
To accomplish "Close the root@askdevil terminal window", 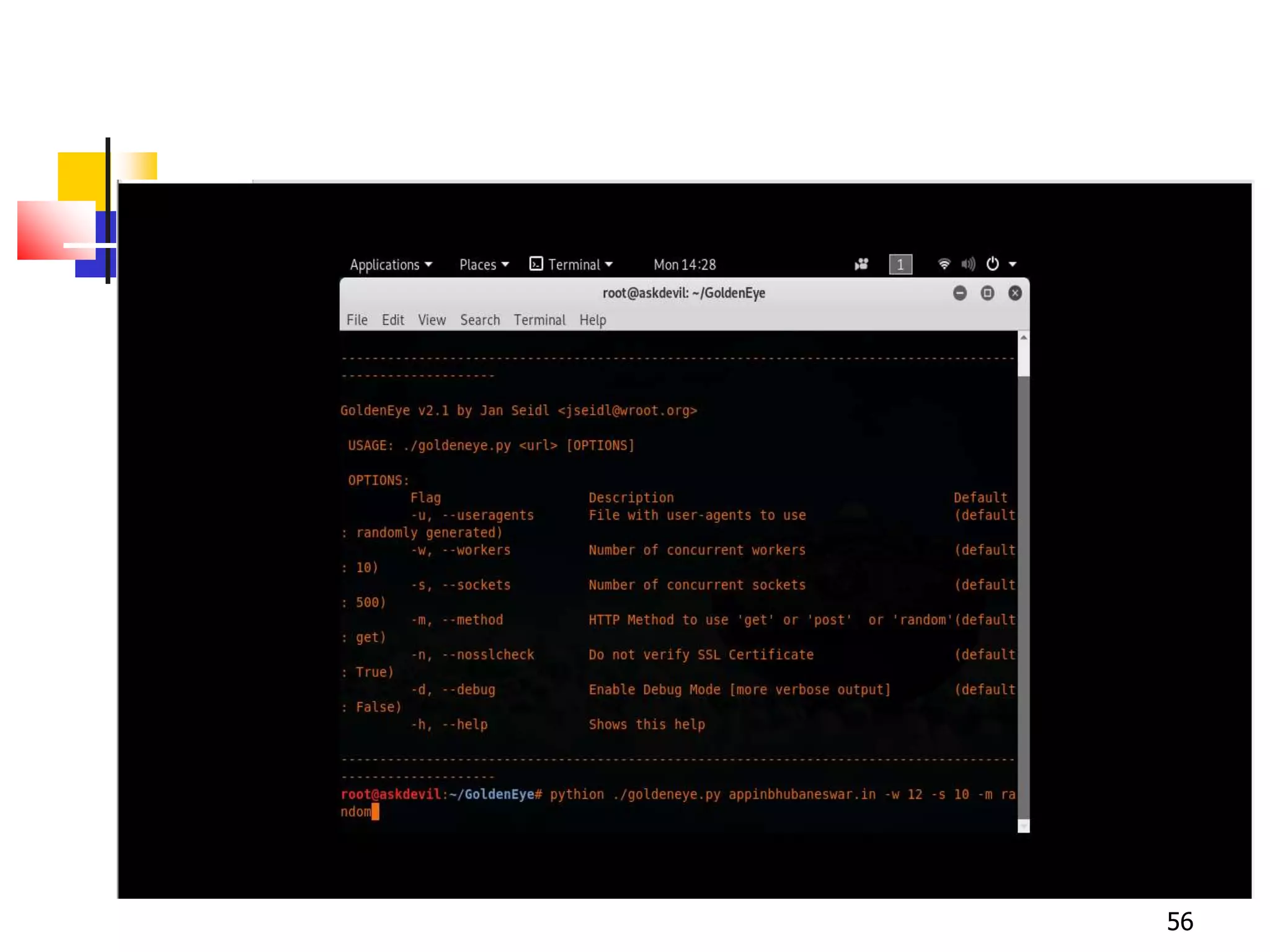I will 1015,293.
